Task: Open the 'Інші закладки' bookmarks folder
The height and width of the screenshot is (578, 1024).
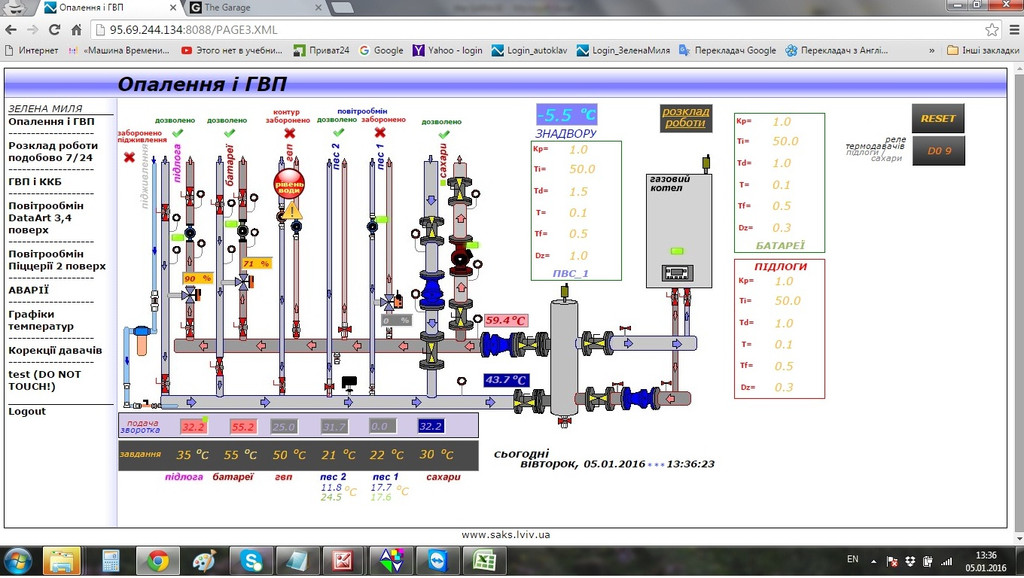Action: pos(983,50)
